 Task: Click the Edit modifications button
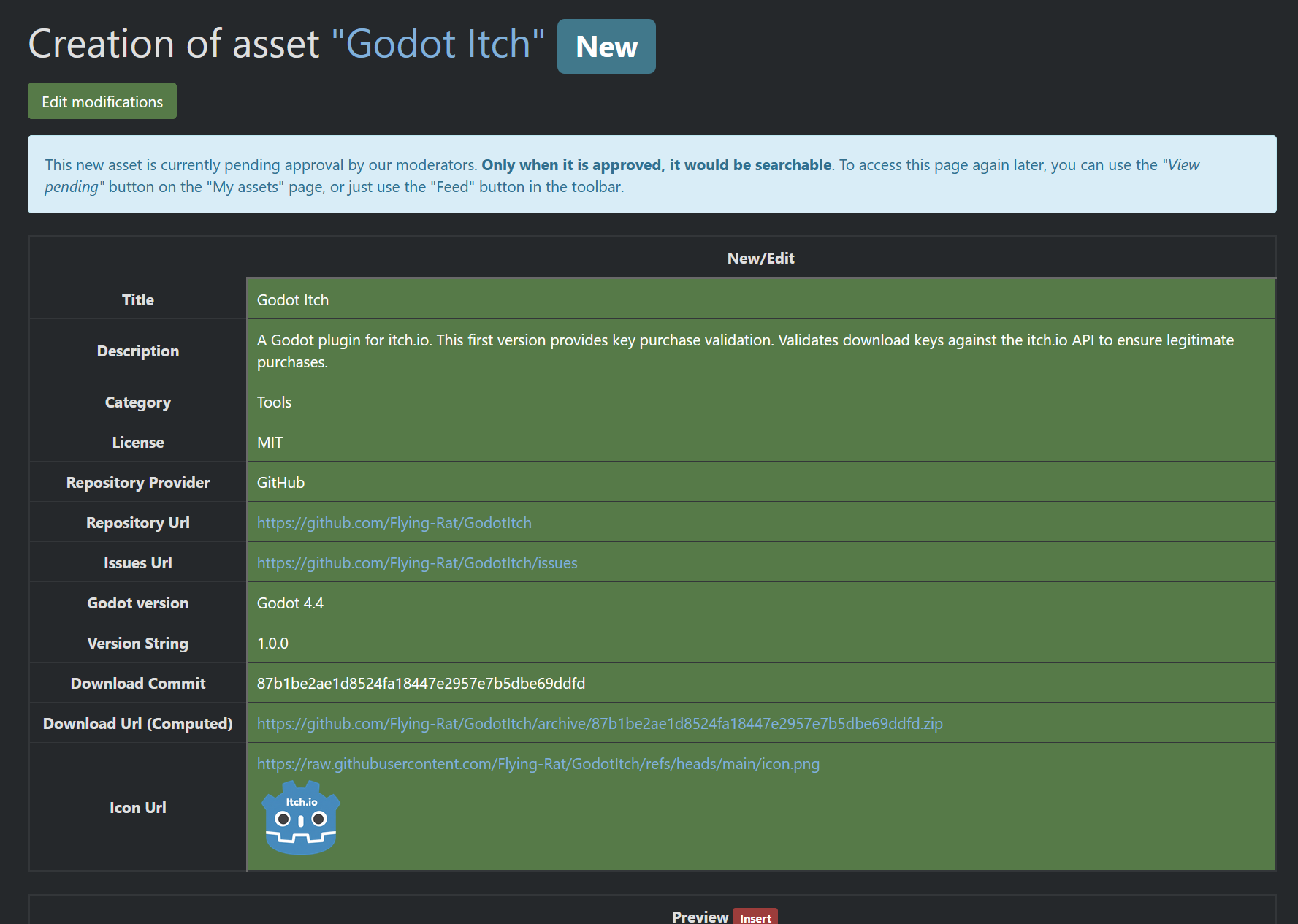pos(102,101)
